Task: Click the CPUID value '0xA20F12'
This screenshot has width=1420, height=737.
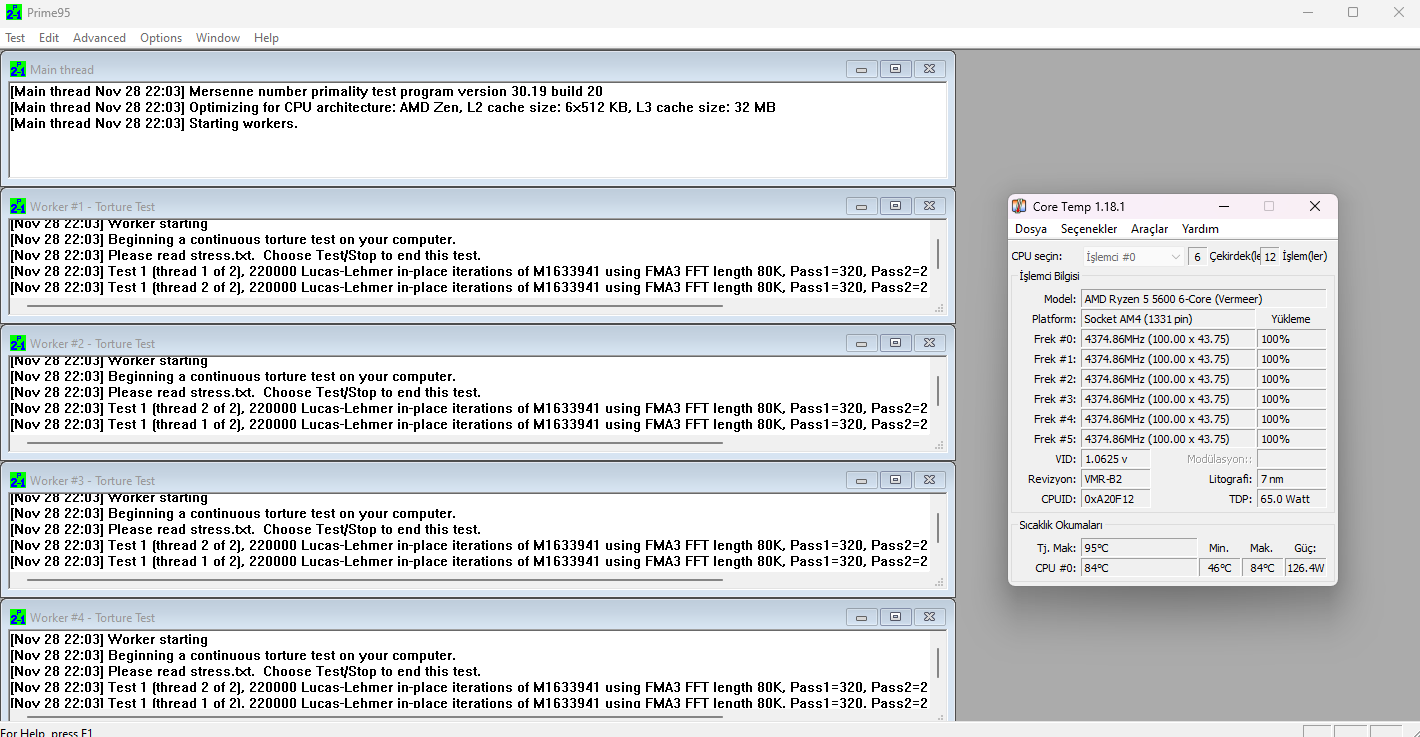Action: pyautogui.click(x=1116, y=499)
